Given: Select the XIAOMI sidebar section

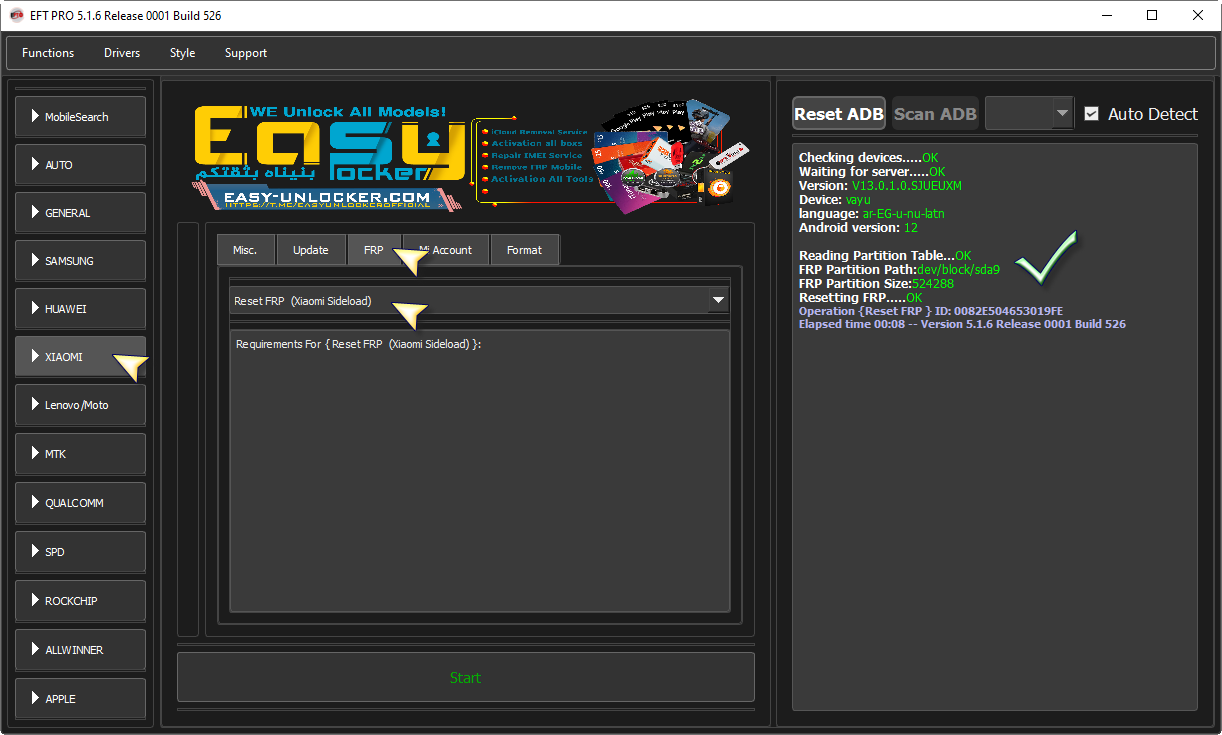Looking at the screenshot, I should [x=80, y=357].
